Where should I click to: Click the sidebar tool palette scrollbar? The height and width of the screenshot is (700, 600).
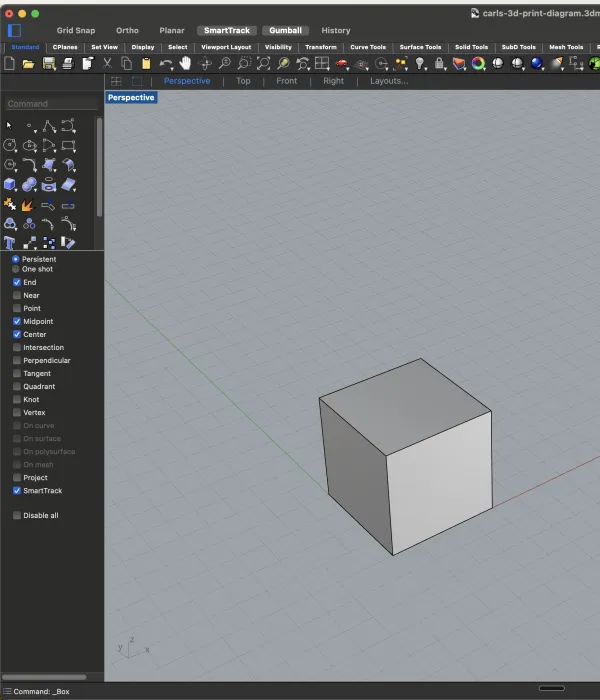pos(99,167)
